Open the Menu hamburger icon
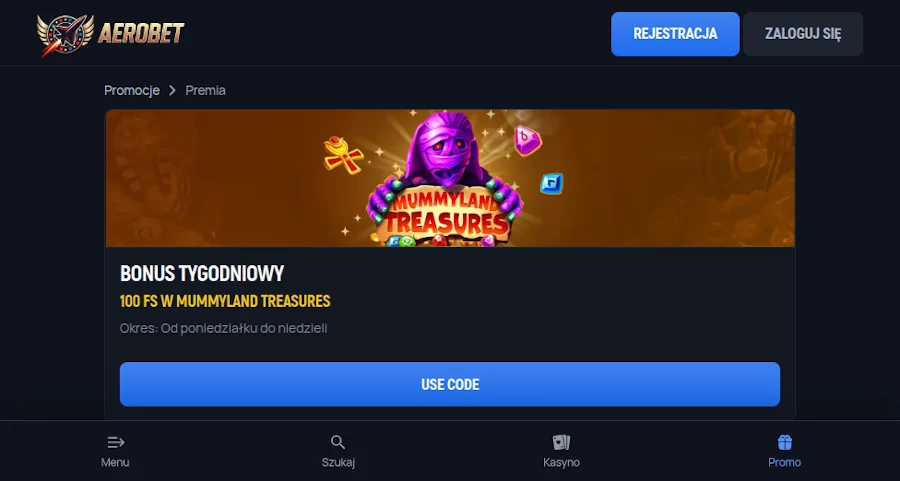The height and width of the screenshot is (481, 900). coord(115,443)
